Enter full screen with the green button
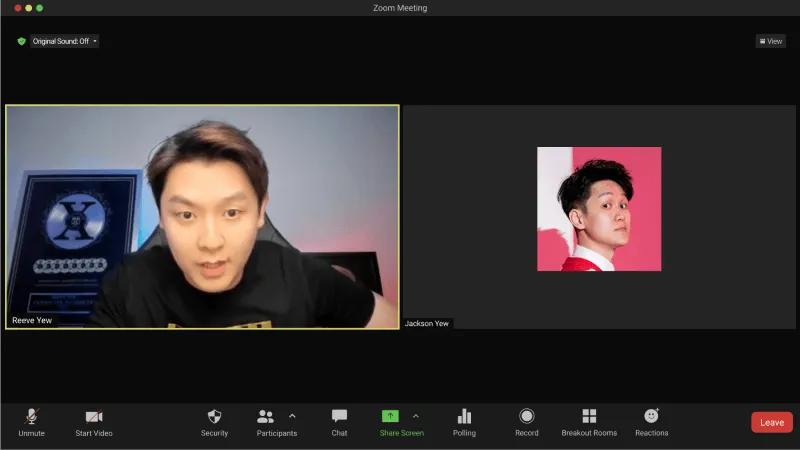 pos(40,8)
